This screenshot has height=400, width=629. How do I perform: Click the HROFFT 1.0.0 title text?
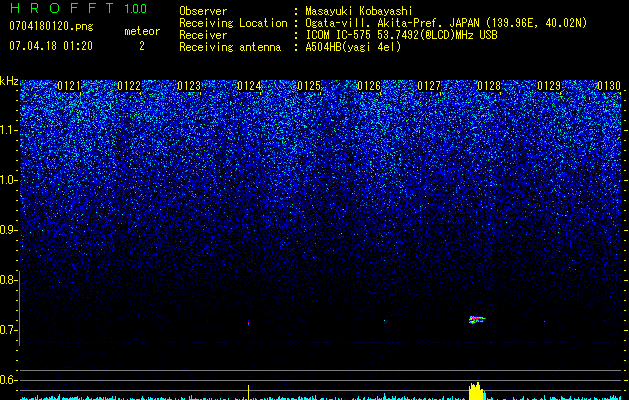[78, 8]
